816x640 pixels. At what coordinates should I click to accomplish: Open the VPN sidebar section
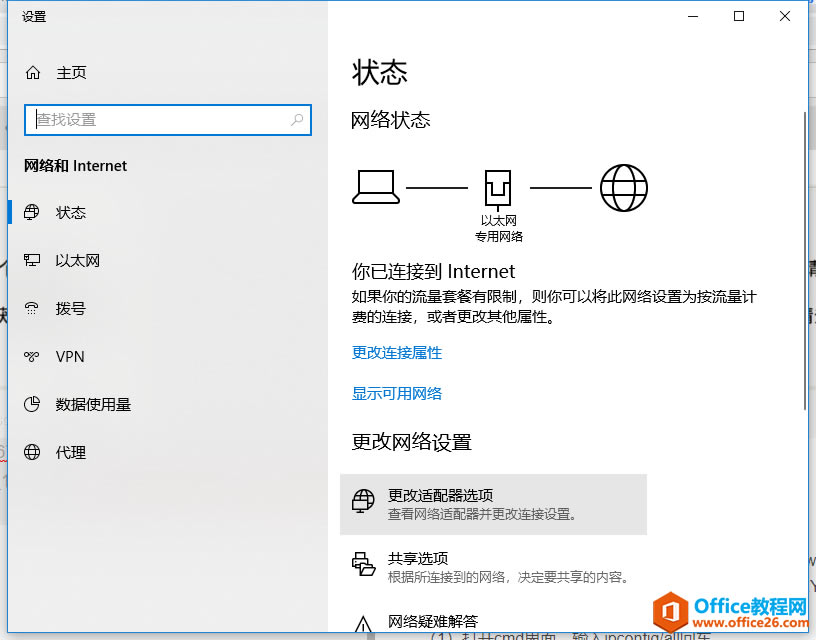pos(70,357)
